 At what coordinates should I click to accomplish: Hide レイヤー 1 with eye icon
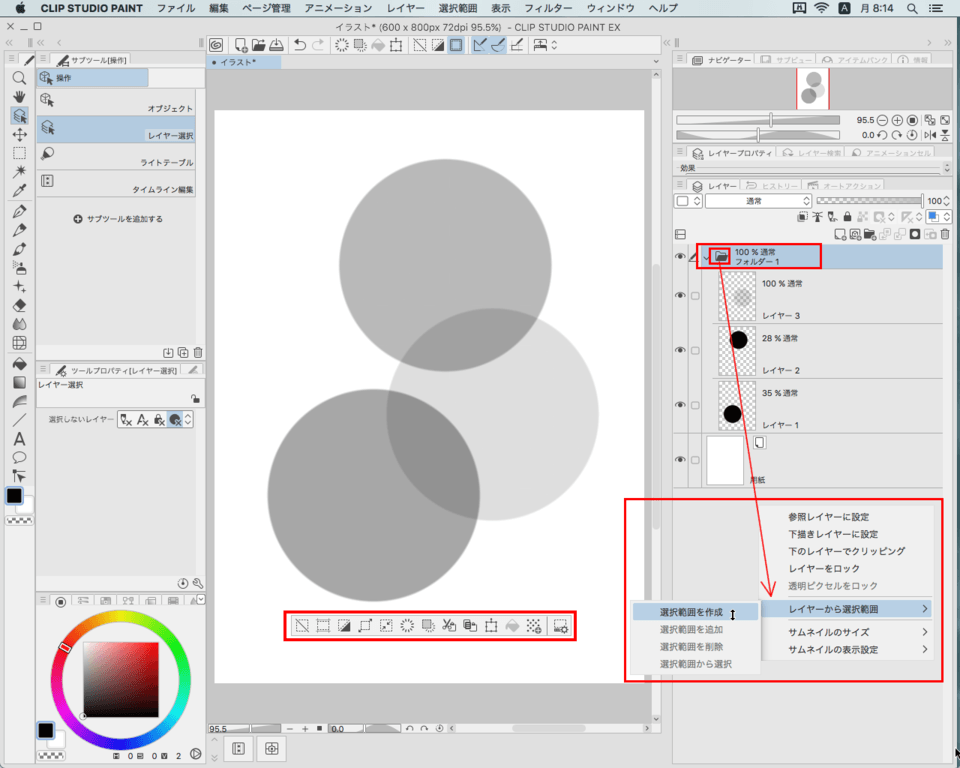pyautogui.click(x=680, y=405)
